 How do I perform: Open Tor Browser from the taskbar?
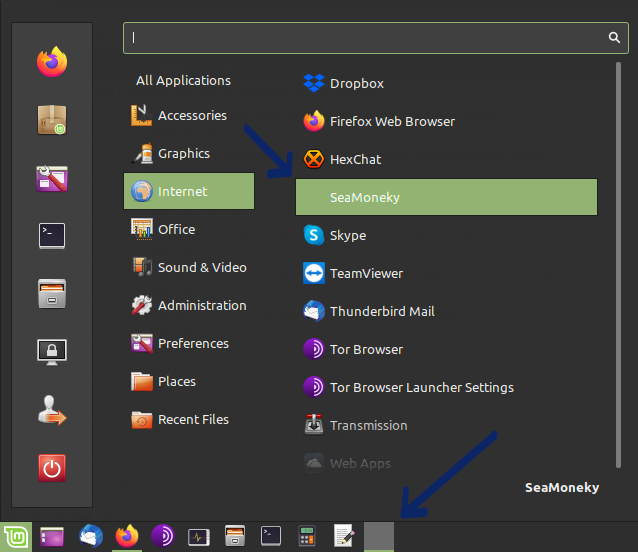coord(163,536)
